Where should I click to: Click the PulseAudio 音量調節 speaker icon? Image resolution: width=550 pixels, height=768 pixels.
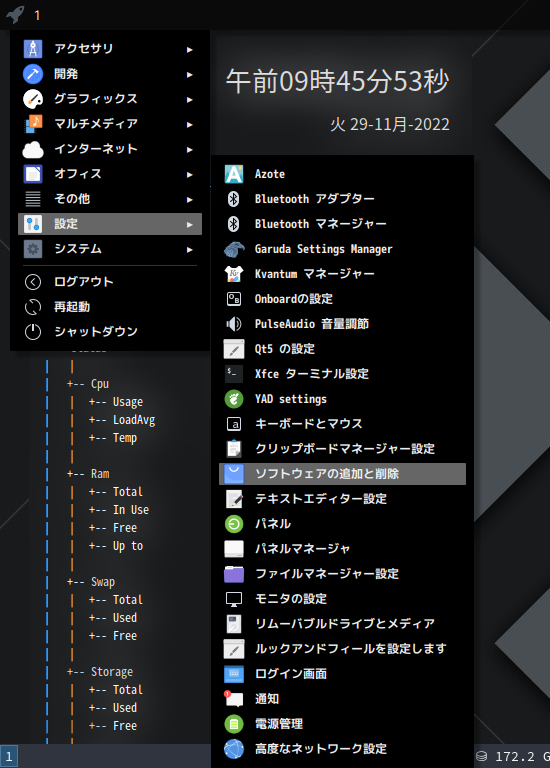click(234, 324)
